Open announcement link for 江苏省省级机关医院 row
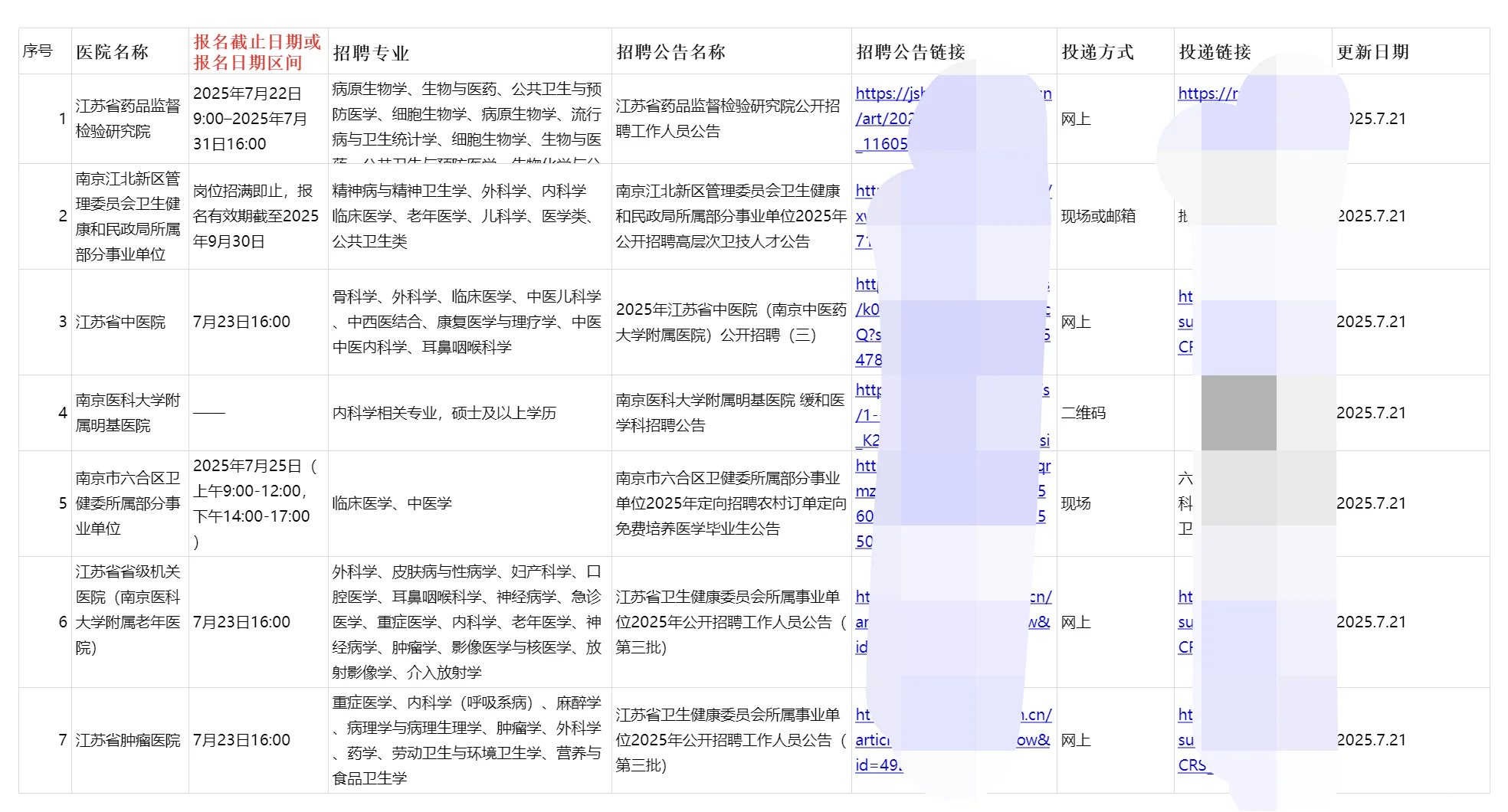 (953, 622)
